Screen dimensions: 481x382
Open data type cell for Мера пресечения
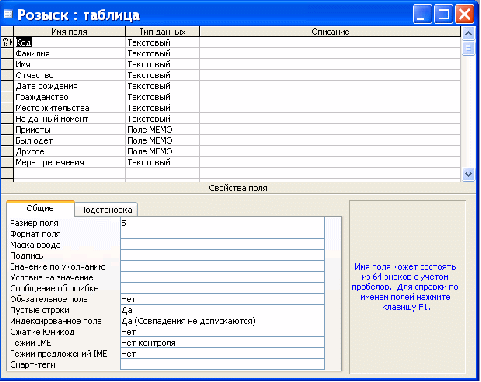pos(162,162)
